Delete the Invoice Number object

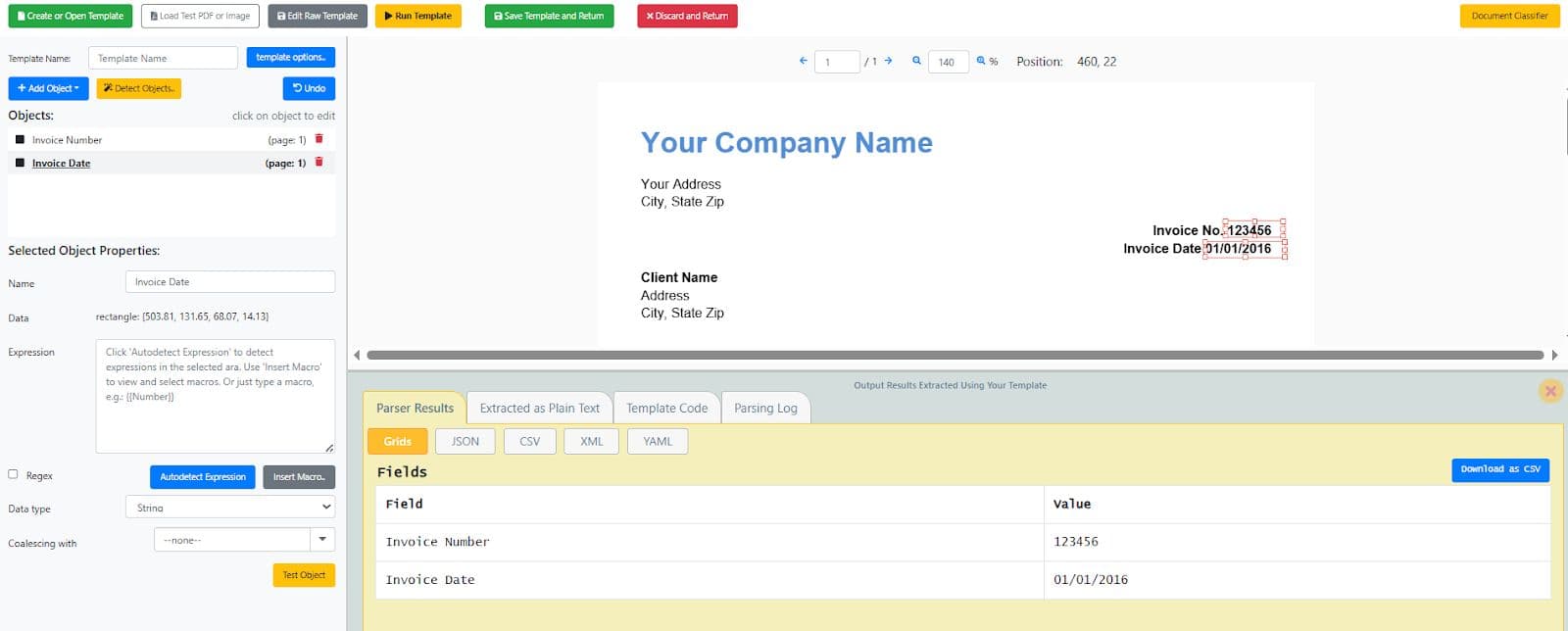point(318,139)
